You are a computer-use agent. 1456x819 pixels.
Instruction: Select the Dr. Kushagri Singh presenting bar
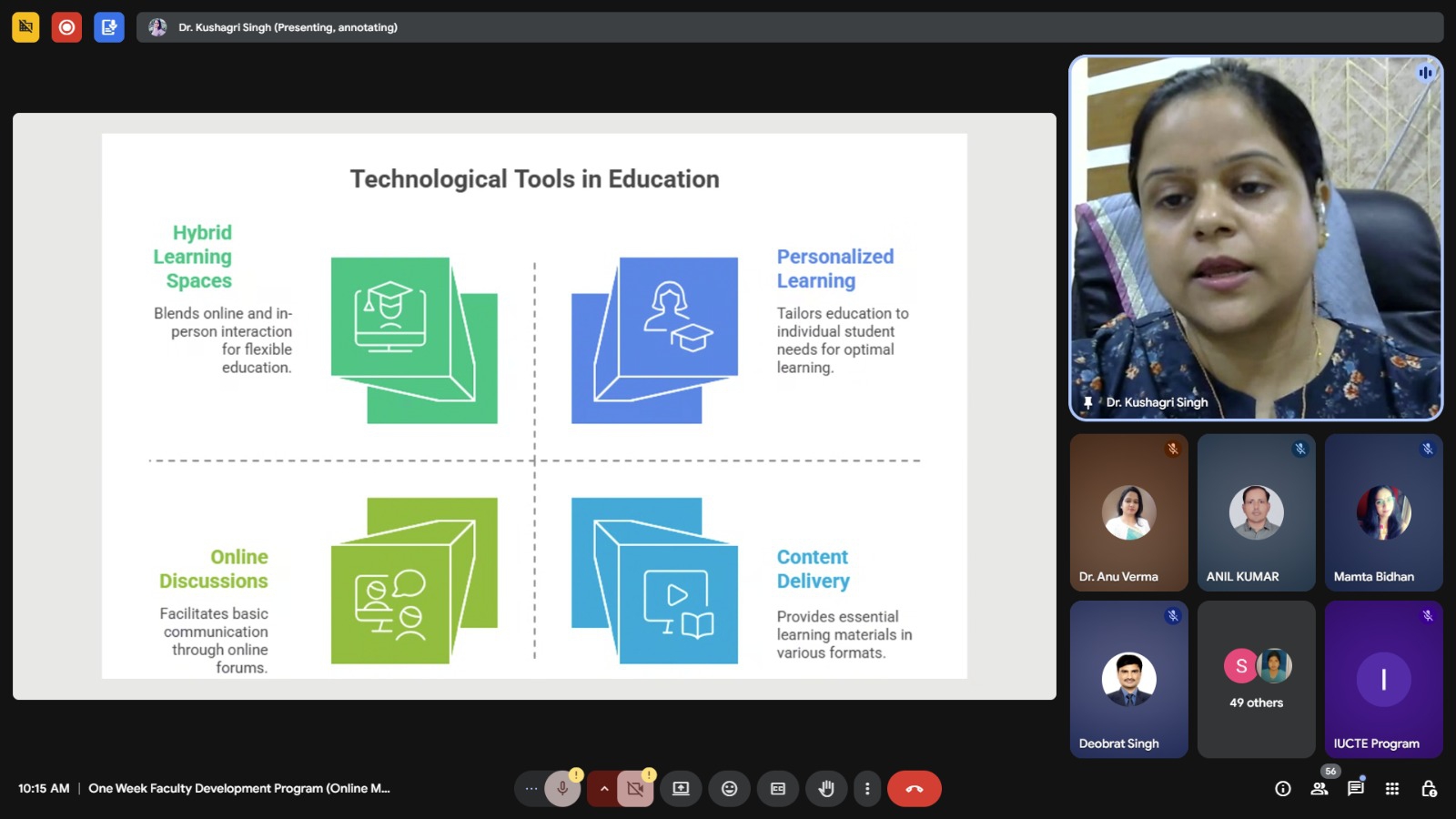click(788, 27)
